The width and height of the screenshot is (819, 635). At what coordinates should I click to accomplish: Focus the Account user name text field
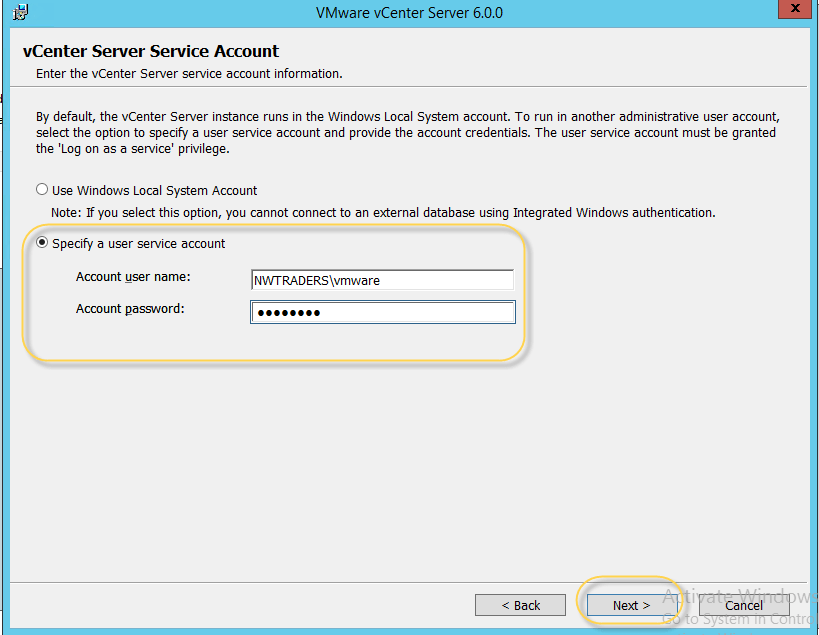pyautogui.click(x=382, y=281)
